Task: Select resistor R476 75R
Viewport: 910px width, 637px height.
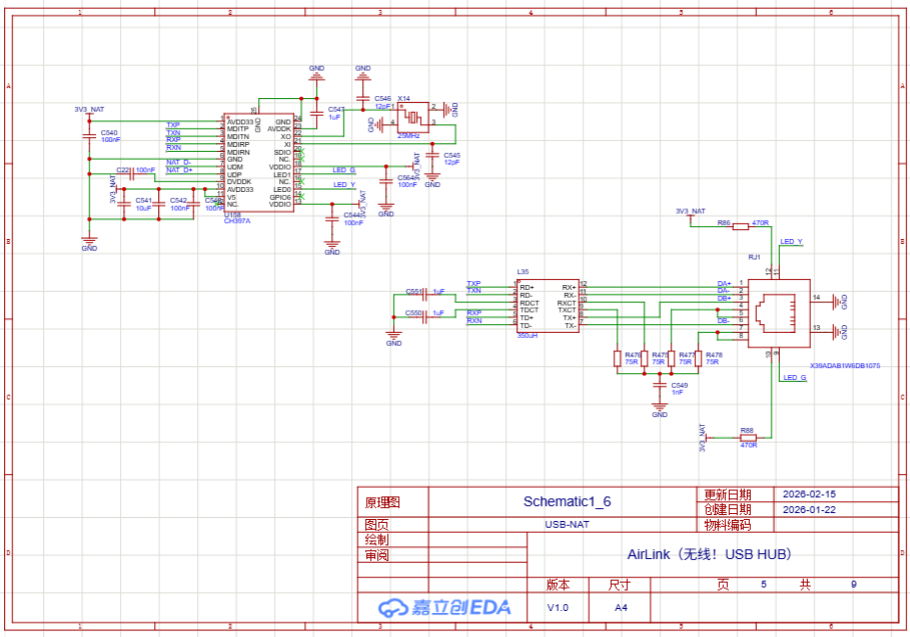Action: [x=618, y=359]
